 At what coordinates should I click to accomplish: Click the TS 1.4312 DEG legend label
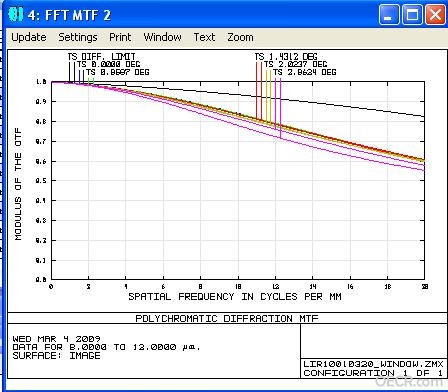click(286, 57)
